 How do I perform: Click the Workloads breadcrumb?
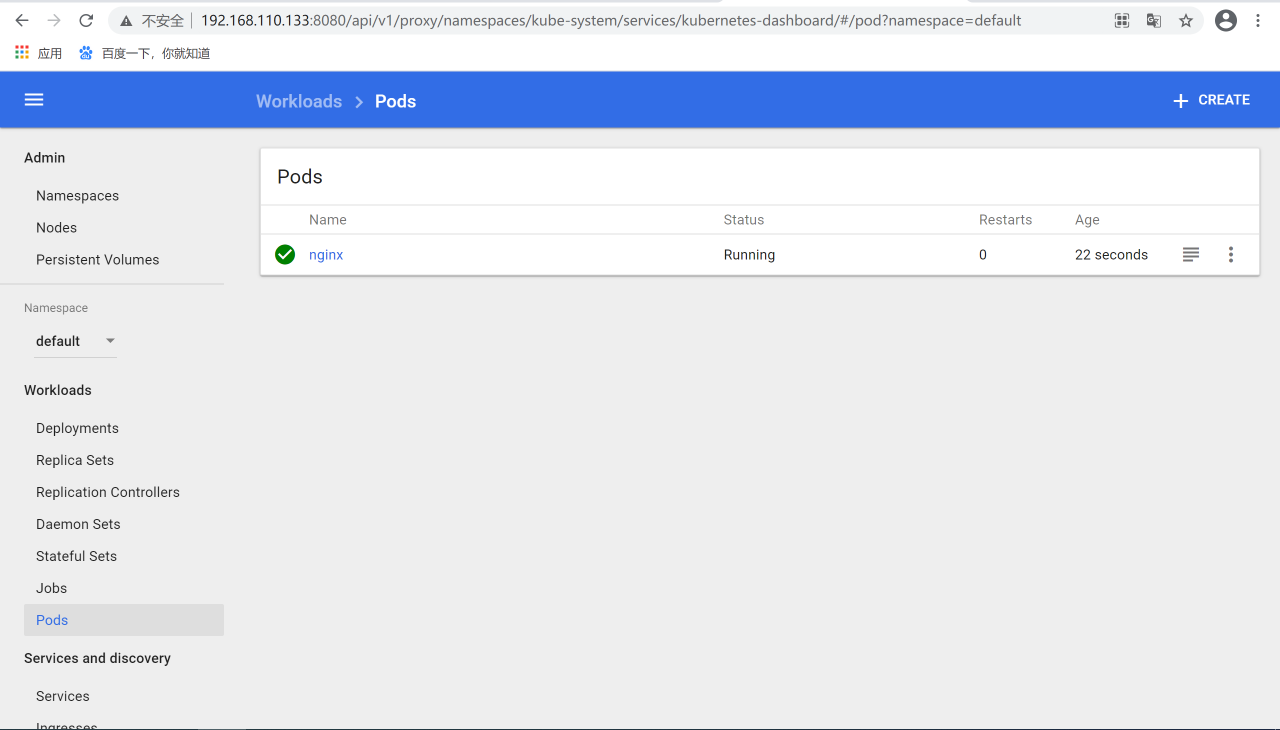[x=299, y=101]
